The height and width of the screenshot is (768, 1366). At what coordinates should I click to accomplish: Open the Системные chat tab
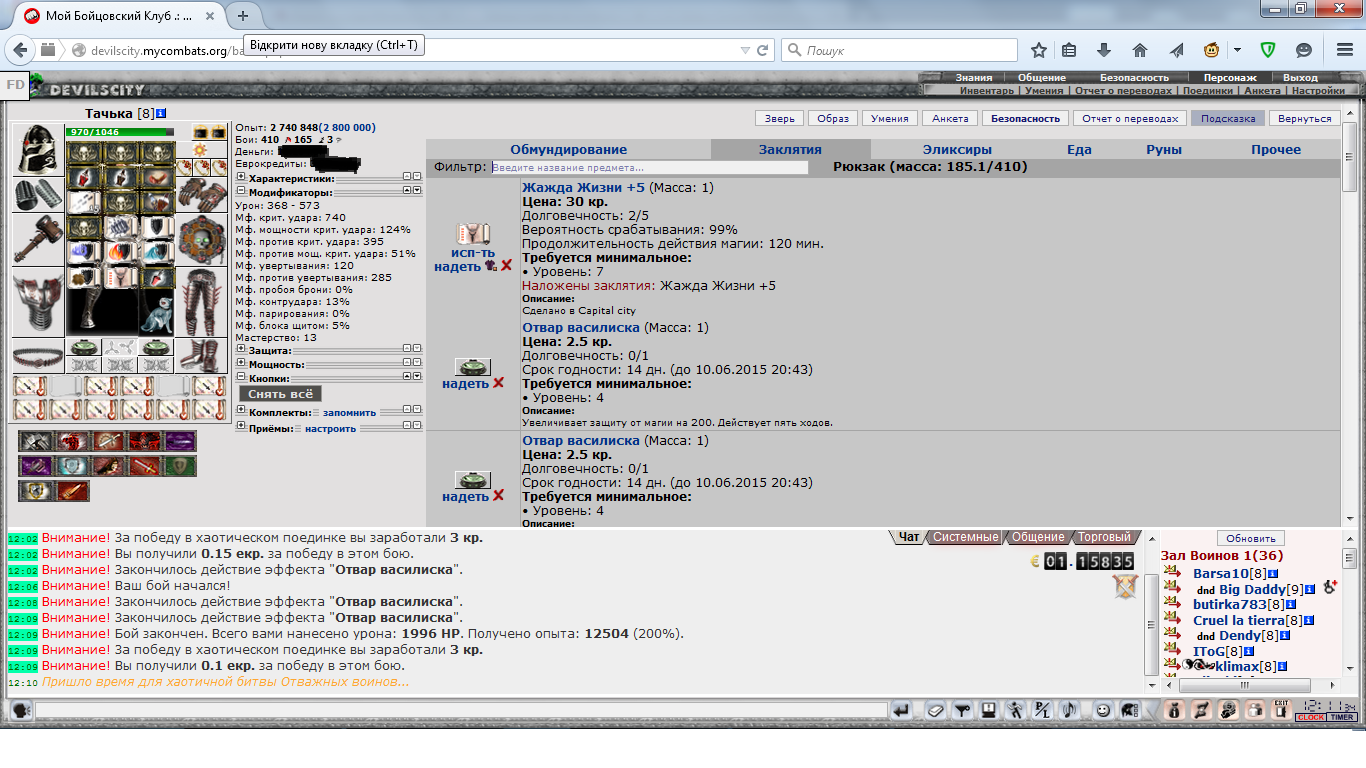tap(964, 537)
